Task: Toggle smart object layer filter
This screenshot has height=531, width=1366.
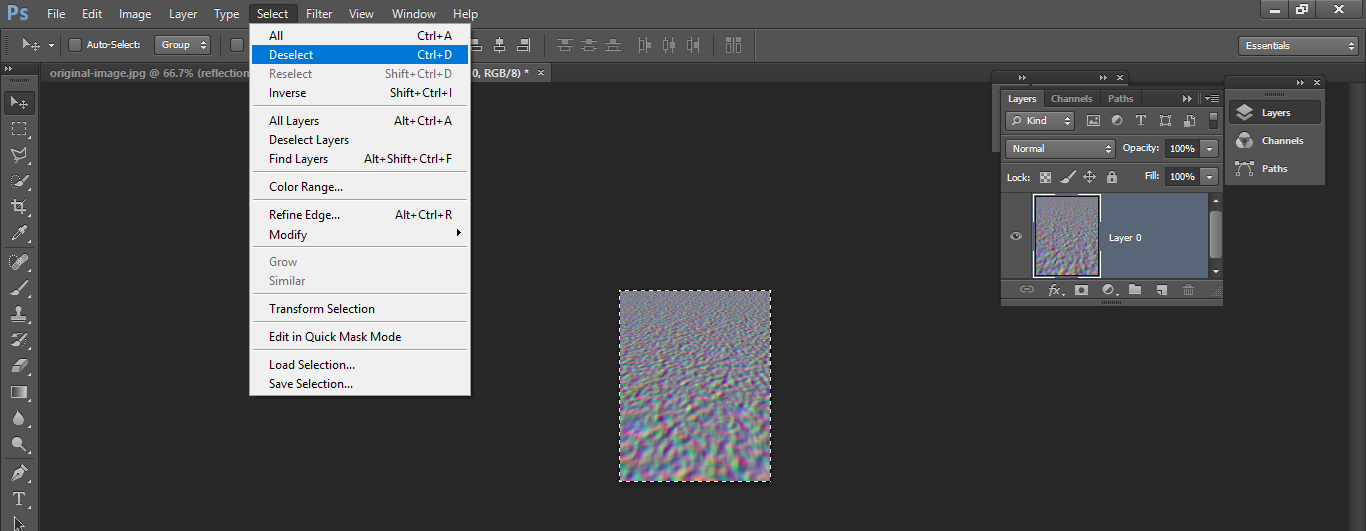Action: tap(1189, 121)
